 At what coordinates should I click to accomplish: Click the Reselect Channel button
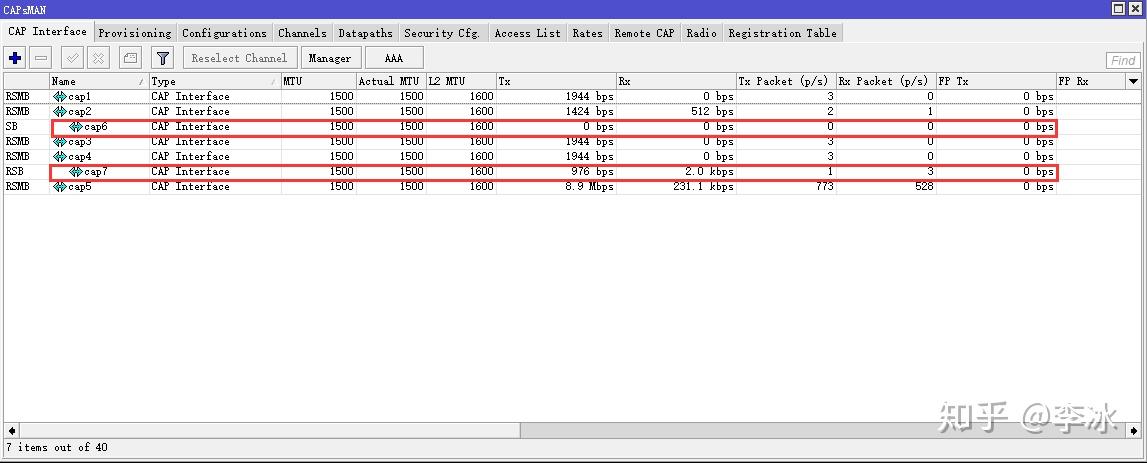click(x=239, y=58)
